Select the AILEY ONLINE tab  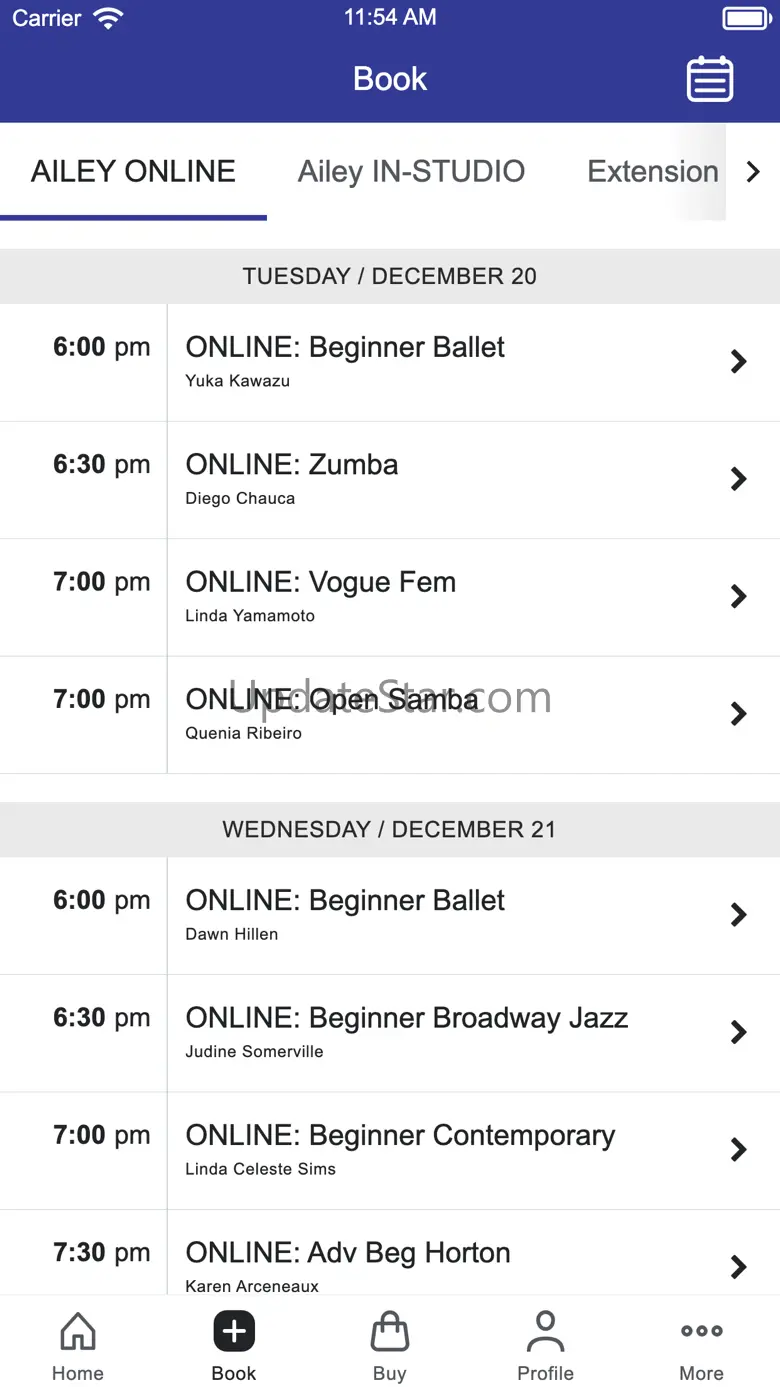click(133, 172)
